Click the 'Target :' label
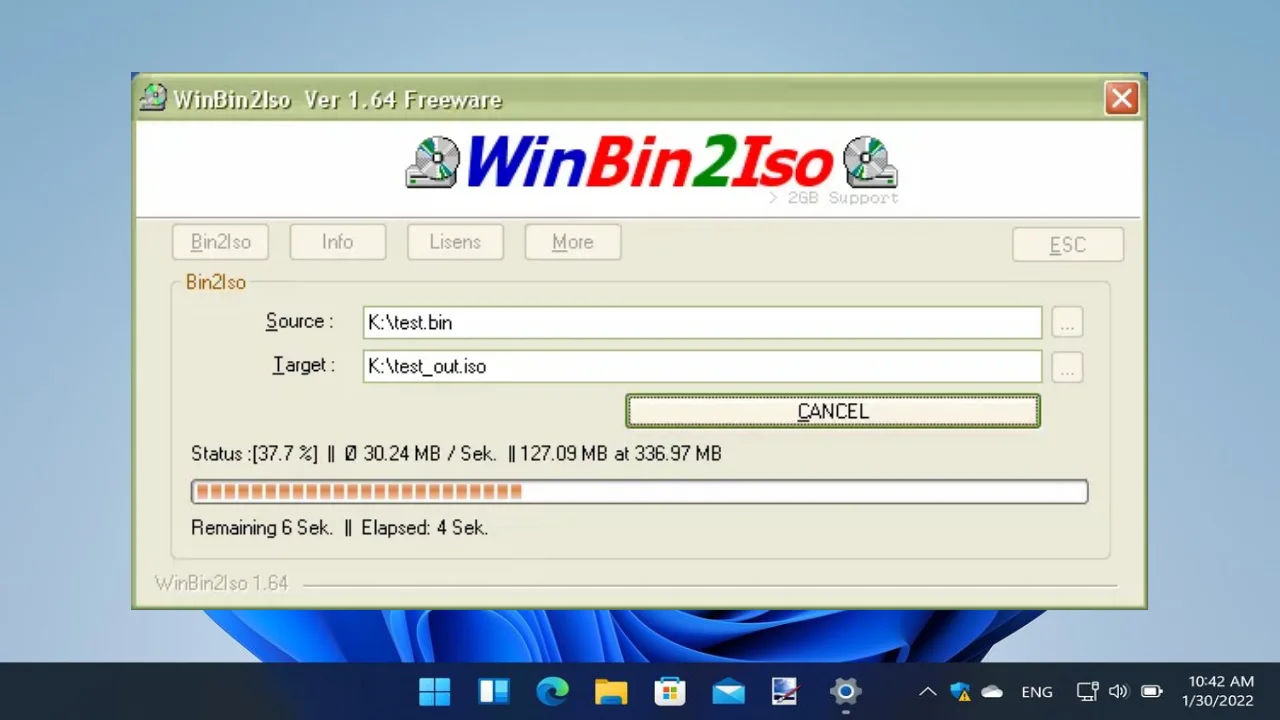 tap(304, 365)
